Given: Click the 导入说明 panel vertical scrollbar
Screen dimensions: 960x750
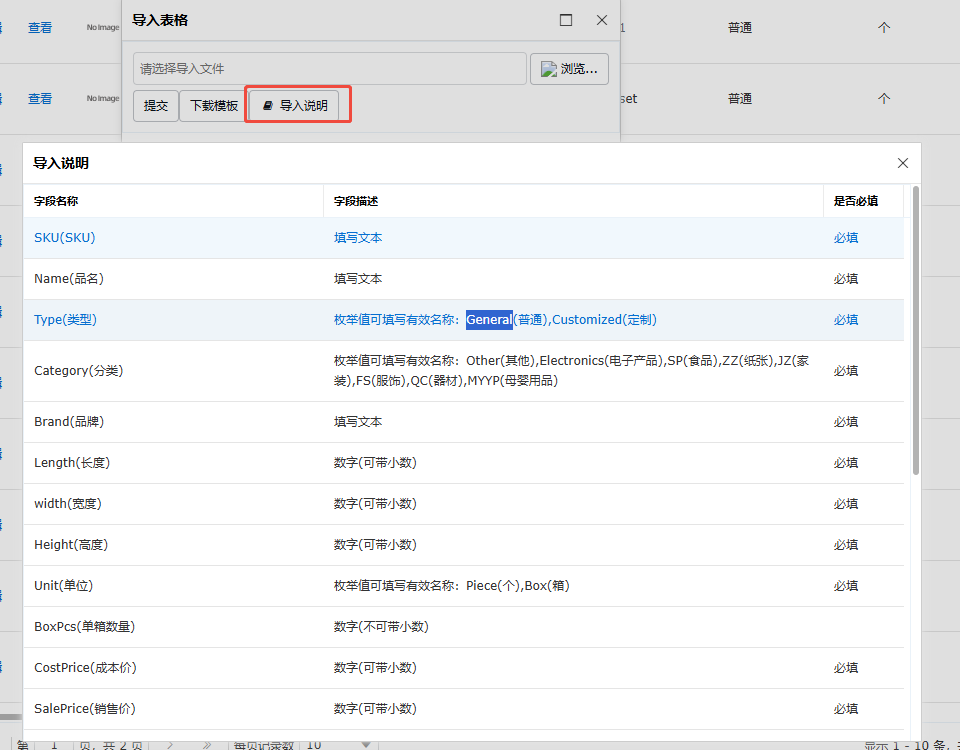Looking at the screenshot, I should [x=916, y=331].
